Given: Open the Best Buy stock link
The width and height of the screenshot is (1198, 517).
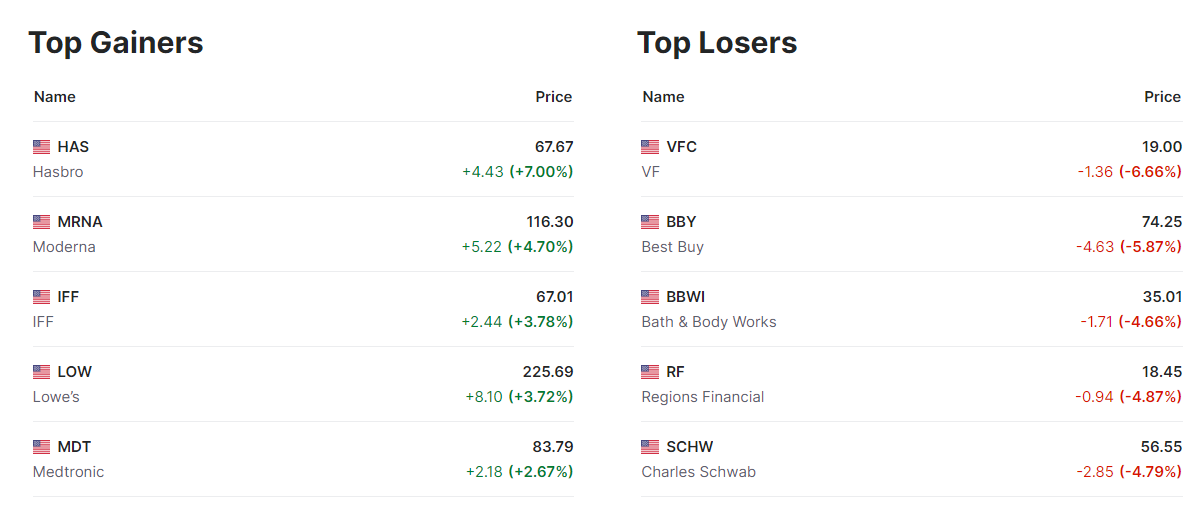Looking at the screenshot, I should click(672, 247).
